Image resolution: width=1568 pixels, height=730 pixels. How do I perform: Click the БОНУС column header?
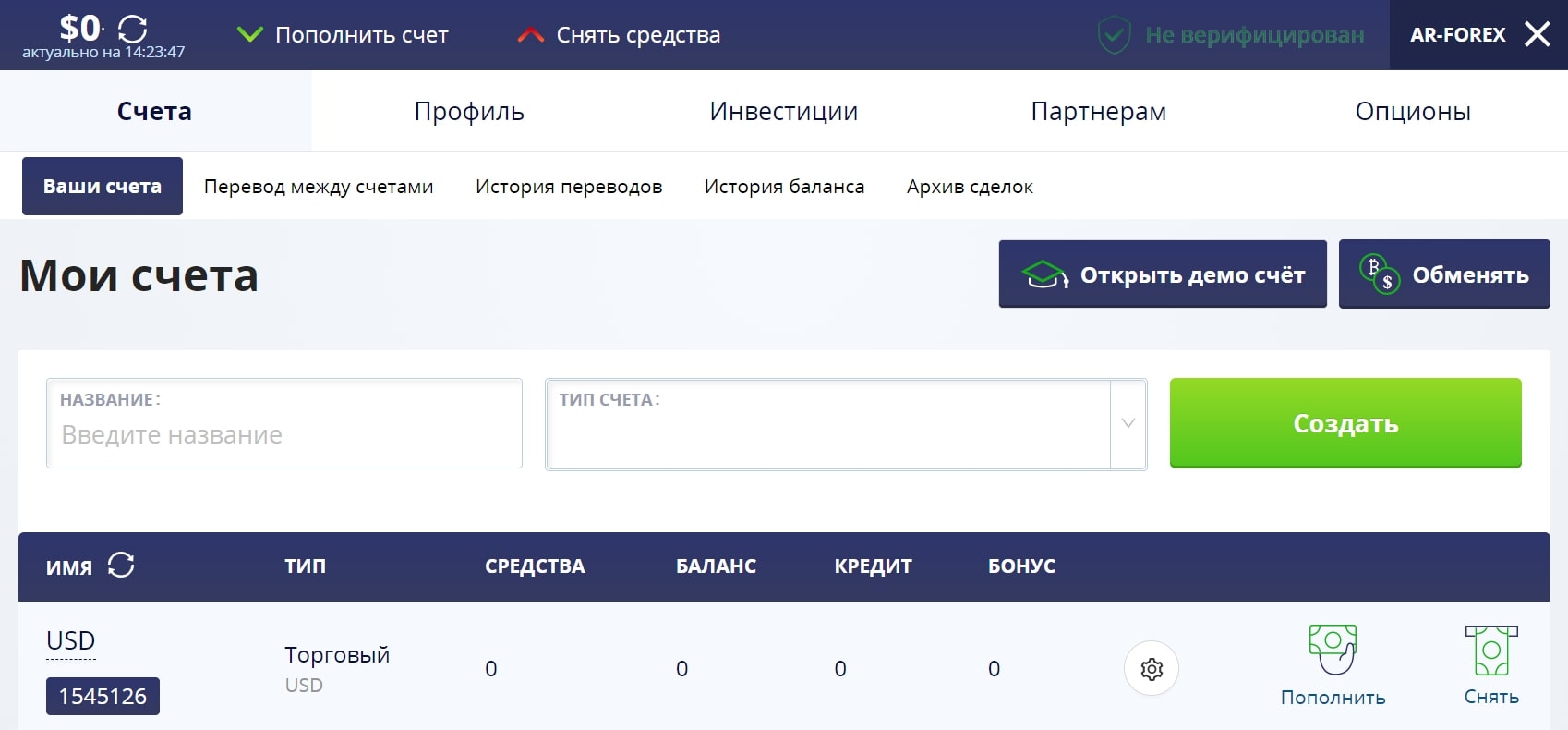pos(1021,566)
